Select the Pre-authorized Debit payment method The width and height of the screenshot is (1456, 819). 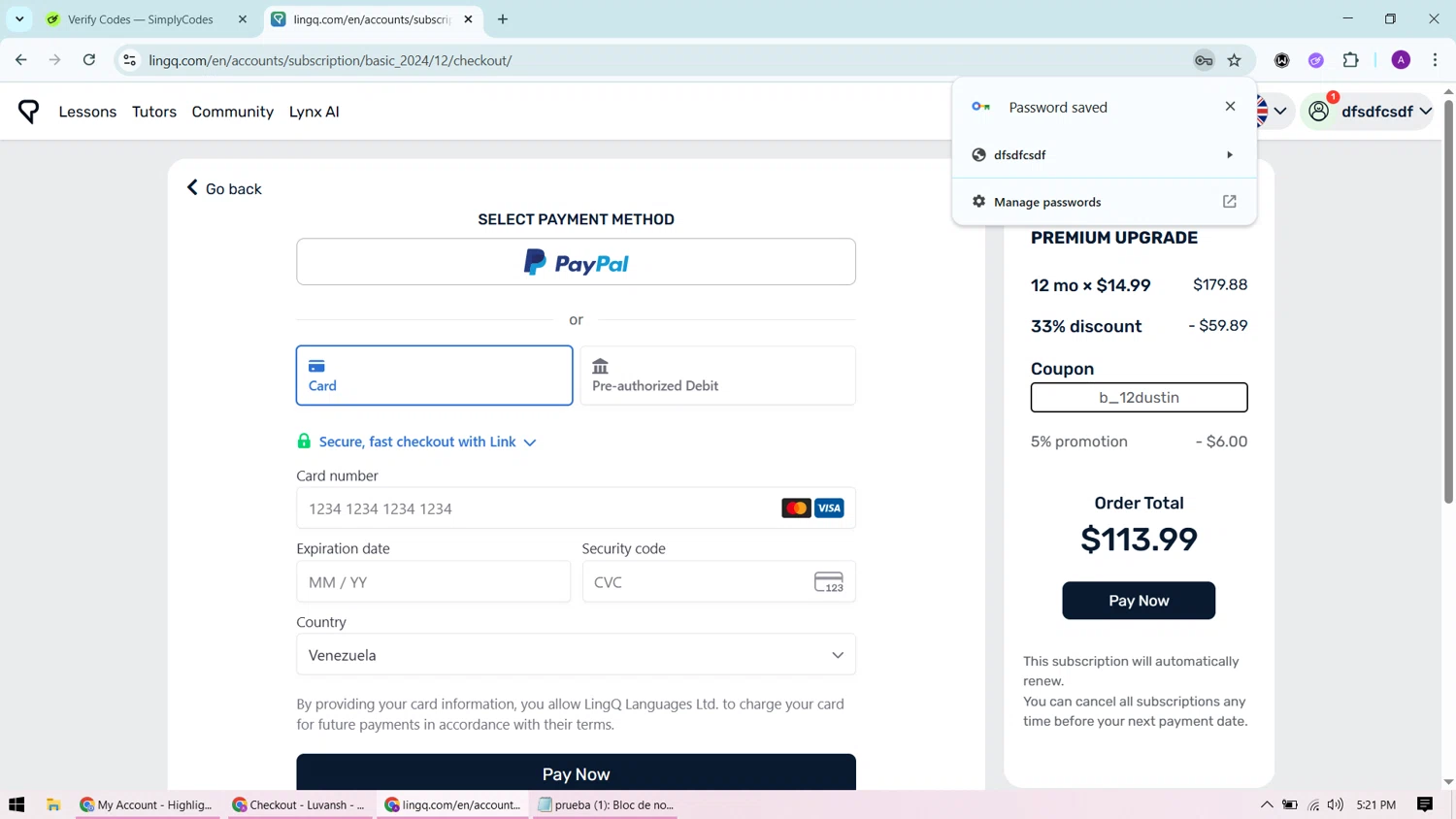[x=718, y=376]
